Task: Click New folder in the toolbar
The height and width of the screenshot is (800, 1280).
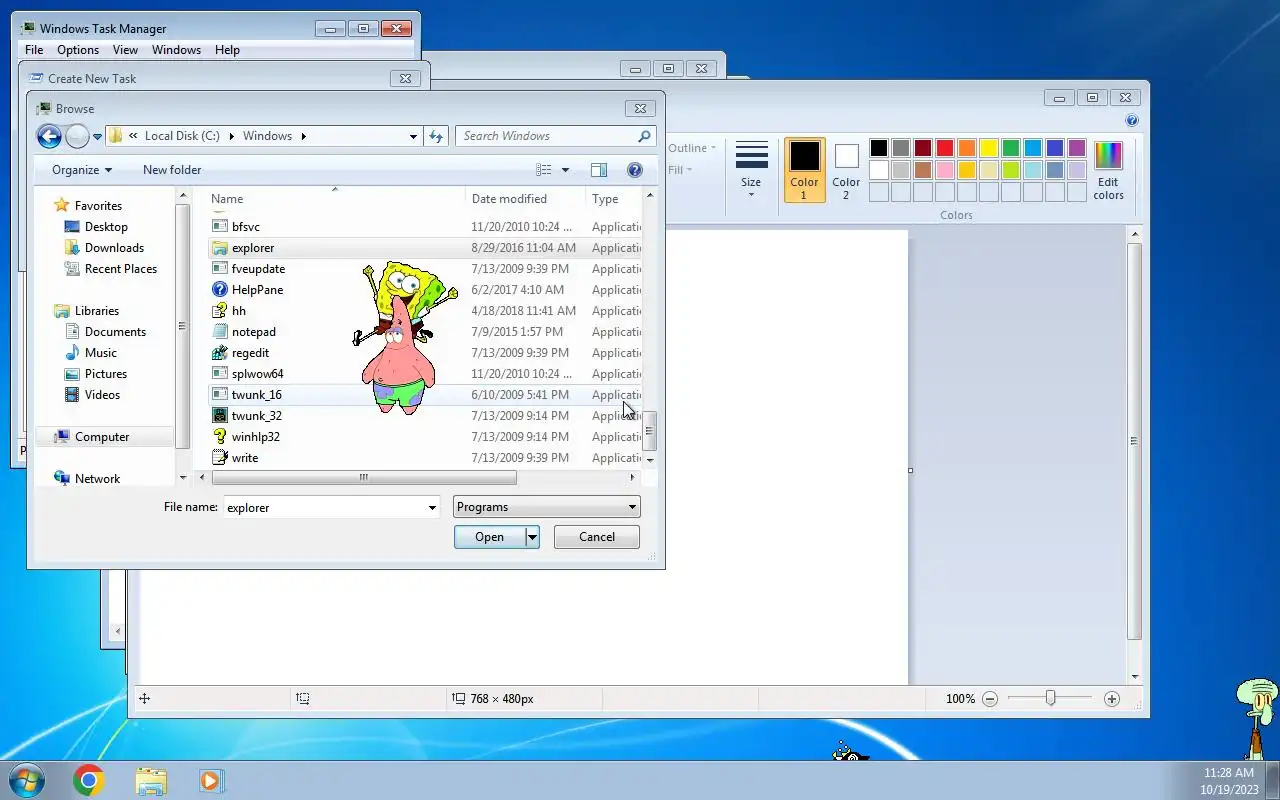Action: (172, 170)
